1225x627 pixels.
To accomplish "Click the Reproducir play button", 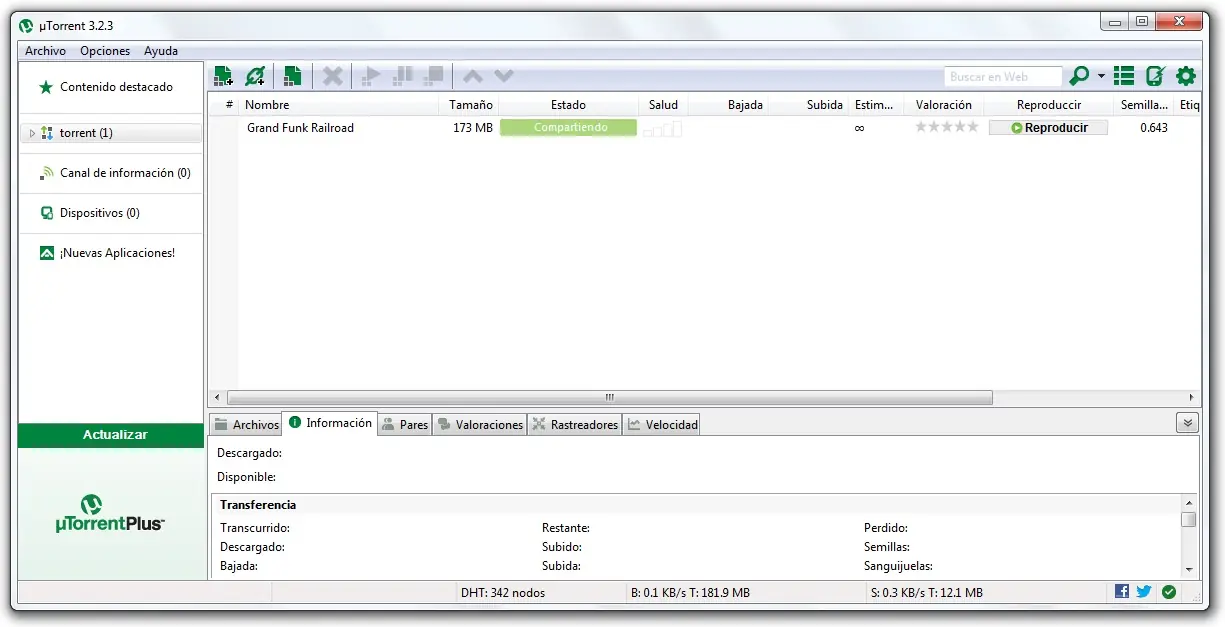I will coord(1048,128).
